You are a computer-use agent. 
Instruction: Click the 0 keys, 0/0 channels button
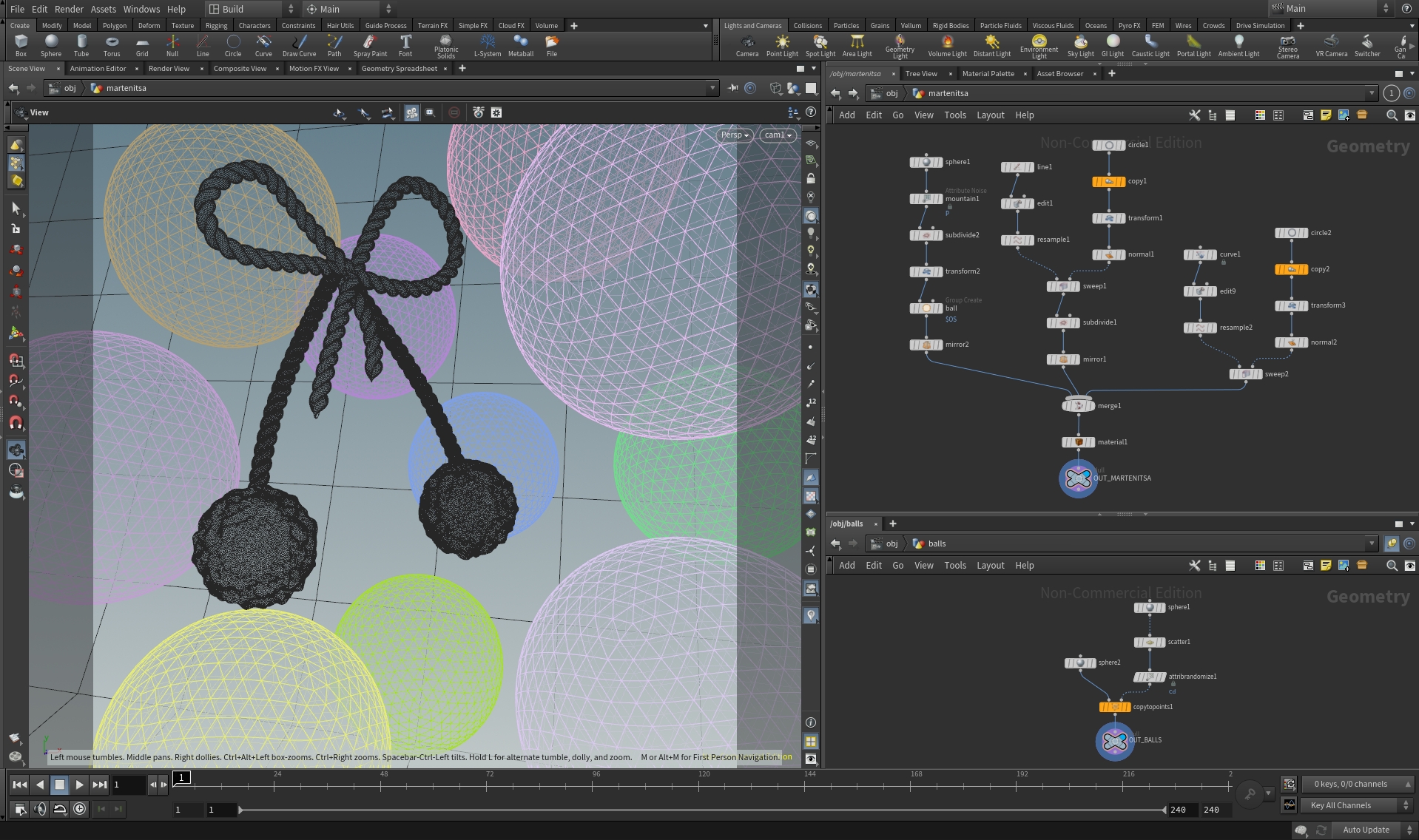point(1357,784)
